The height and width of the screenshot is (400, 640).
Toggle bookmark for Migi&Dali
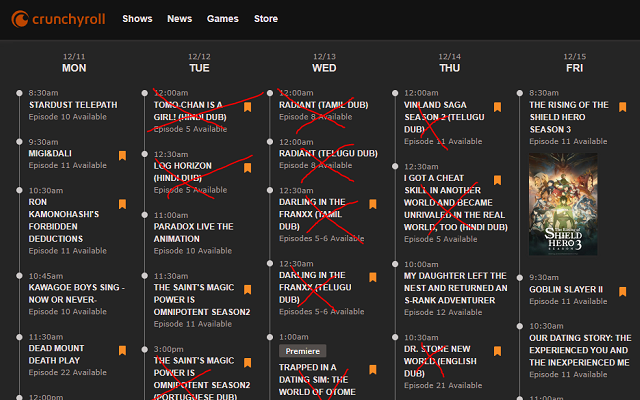tap(122, 156)
